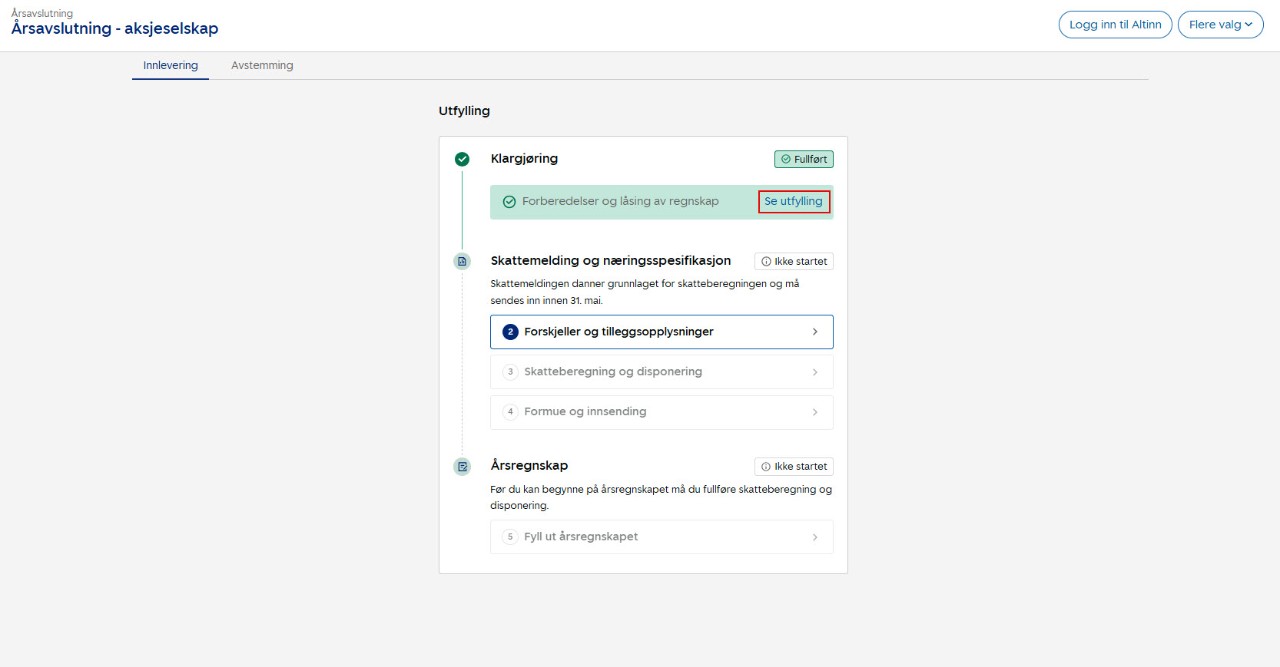Click the Fullført status badge
This screenshot has height=667, width=1280.
803,159
